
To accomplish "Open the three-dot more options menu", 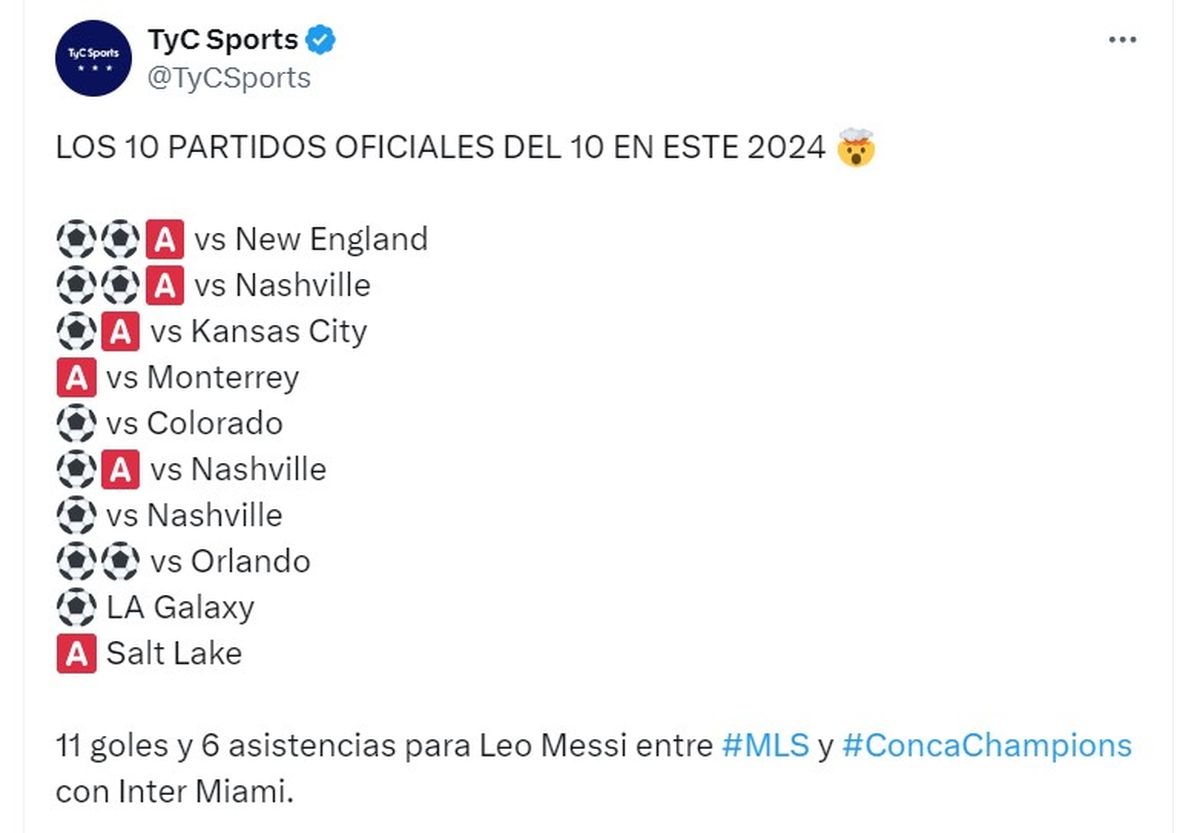I will (x=1124, y=40).
